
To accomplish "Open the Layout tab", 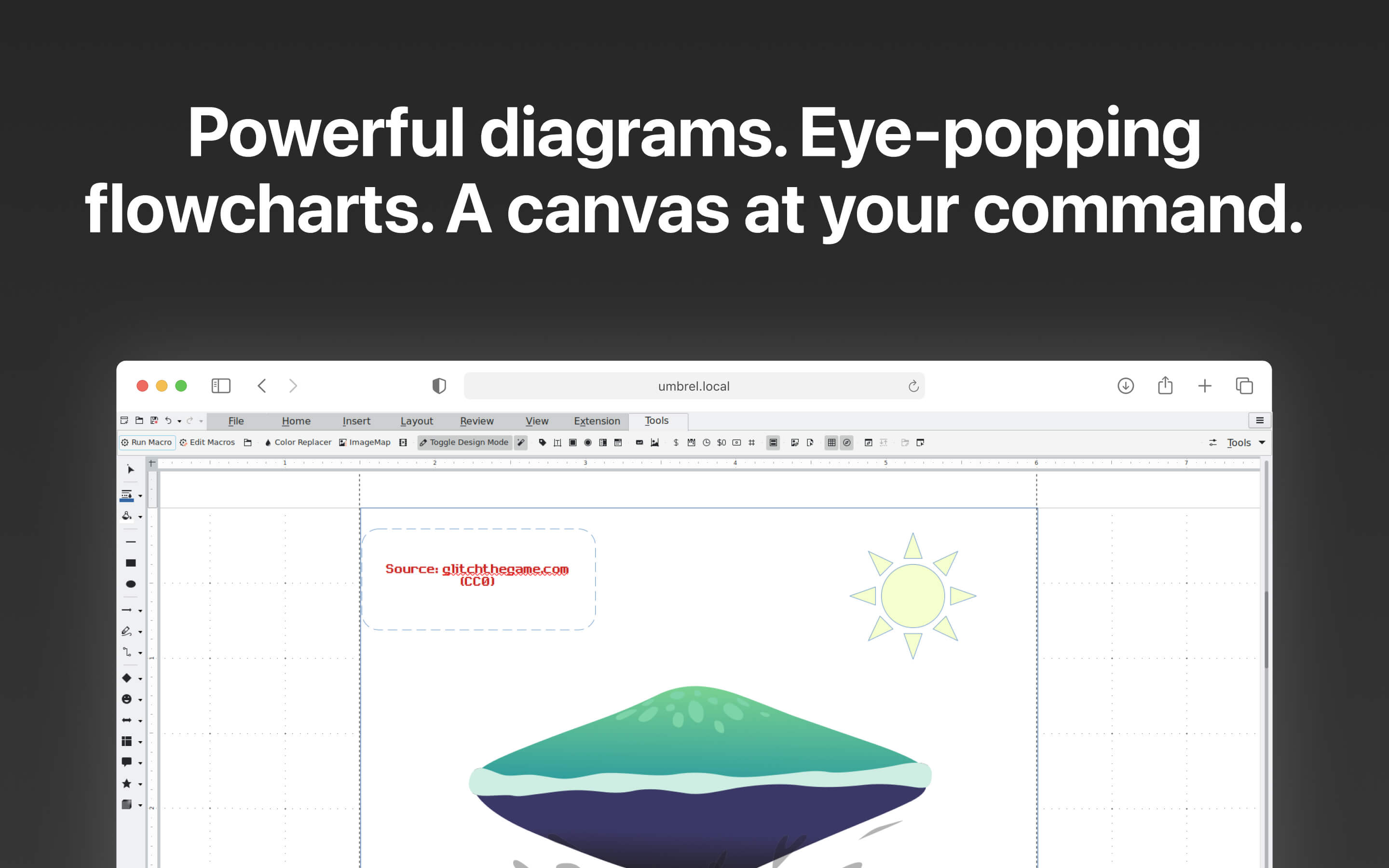I will click(x=417, y=421).
